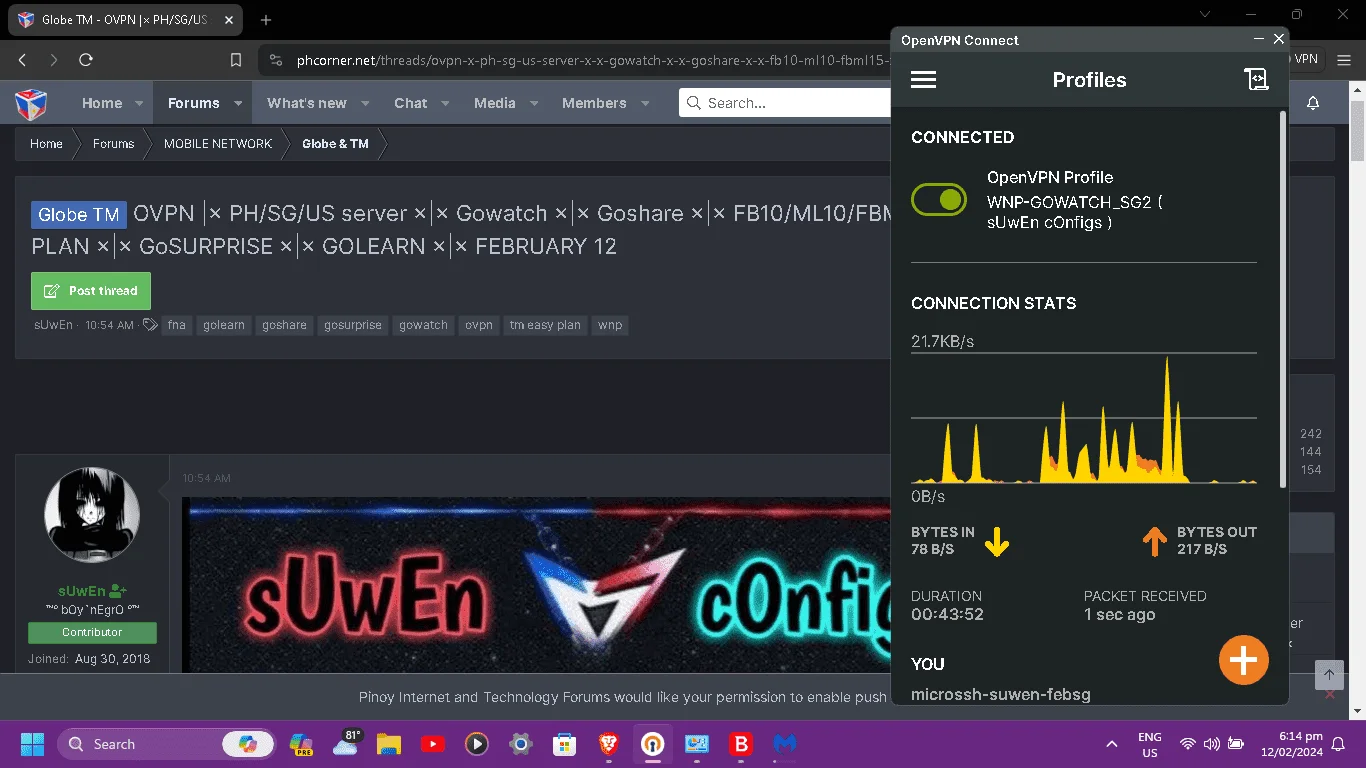1366x768 pixels.
Task: Expand the Members dropdown arrow
Action: pyautogui.click(x=645, y=103)
